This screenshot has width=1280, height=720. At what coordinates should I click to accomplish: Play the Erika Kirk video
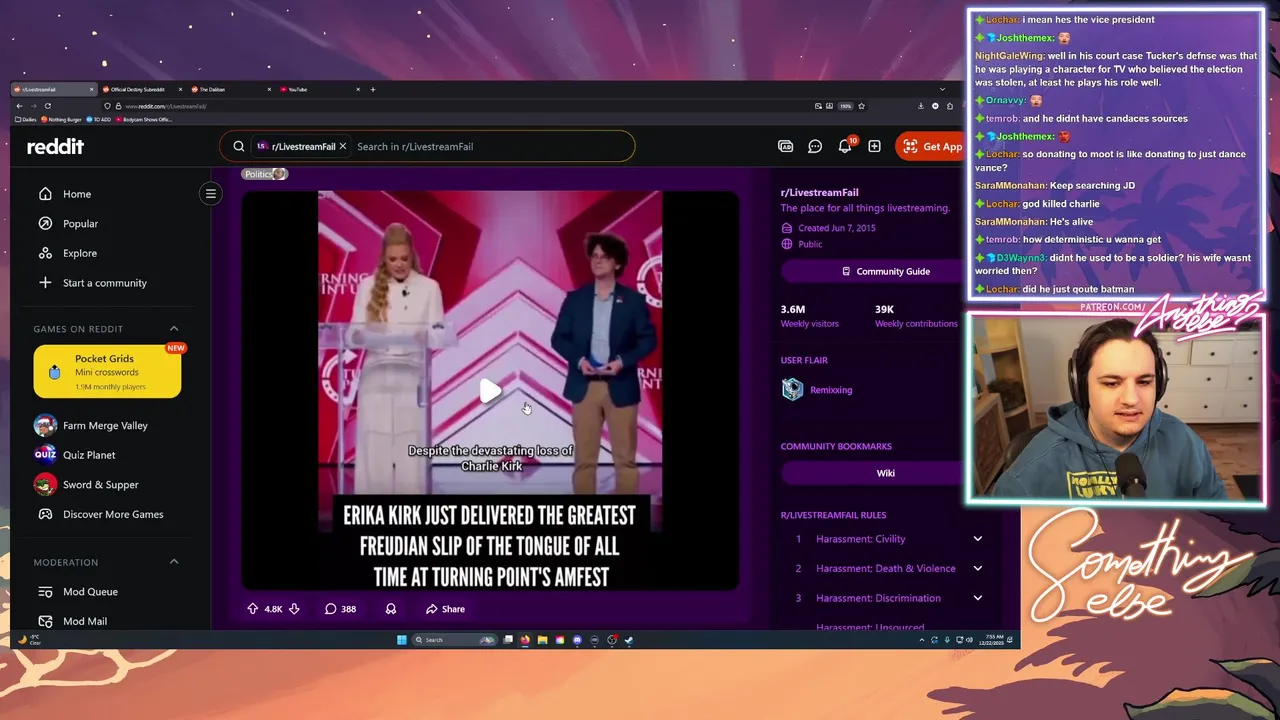(490, 391)
